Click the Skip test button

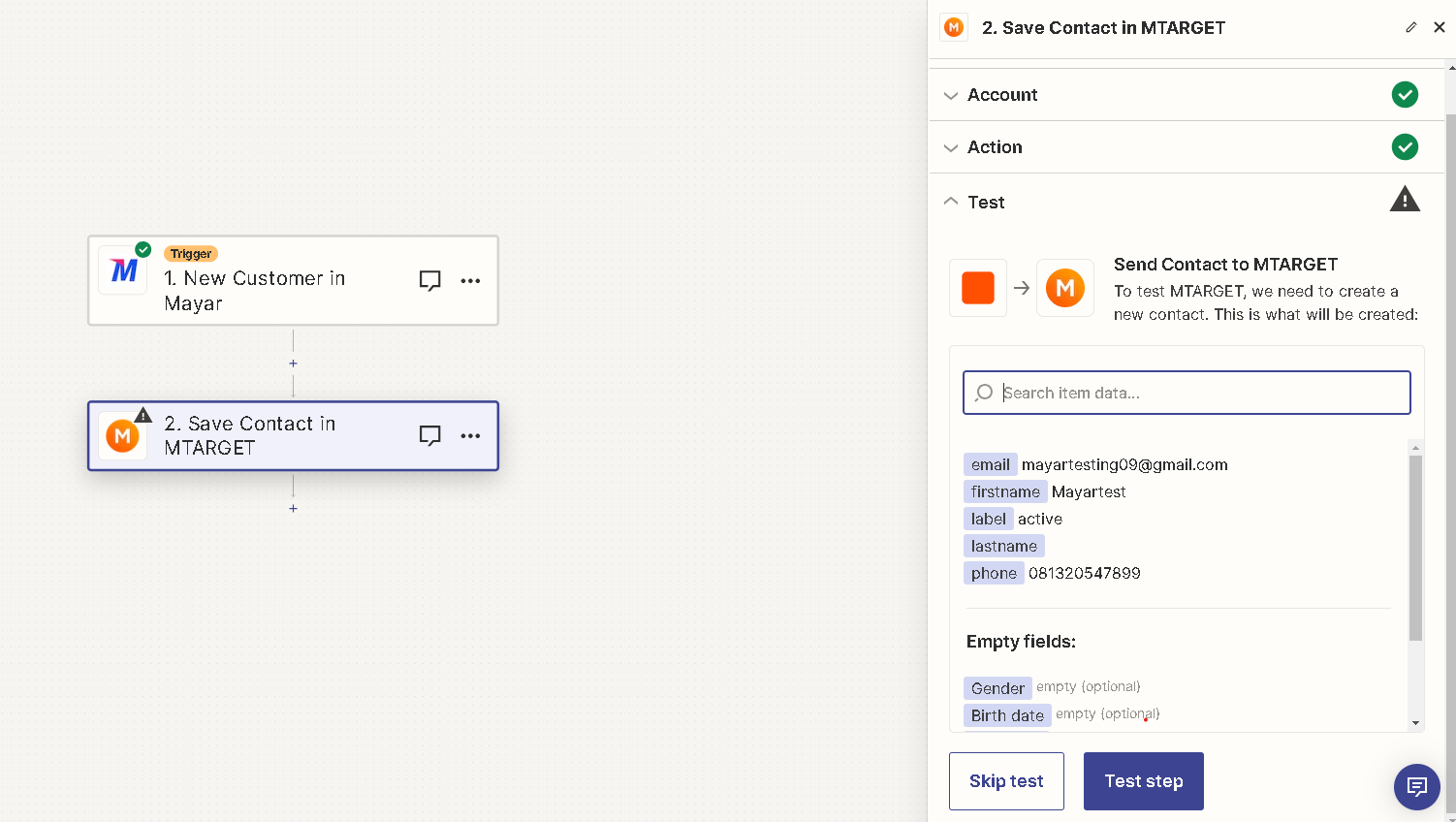pyautogui.click(x=1006, y=781)
